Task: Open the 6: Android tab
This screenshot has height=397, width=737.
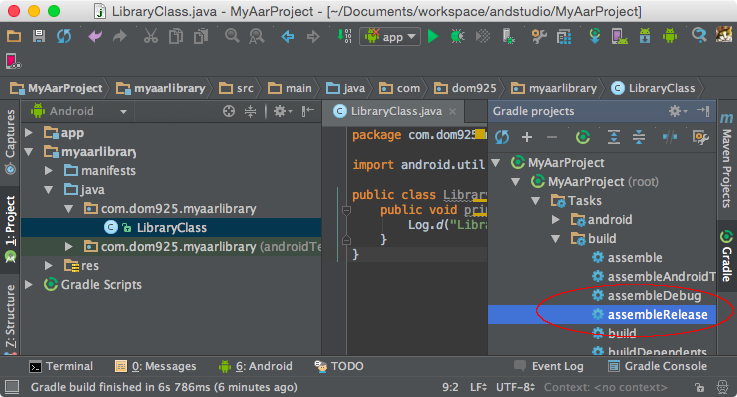Action: click(256, 366)
